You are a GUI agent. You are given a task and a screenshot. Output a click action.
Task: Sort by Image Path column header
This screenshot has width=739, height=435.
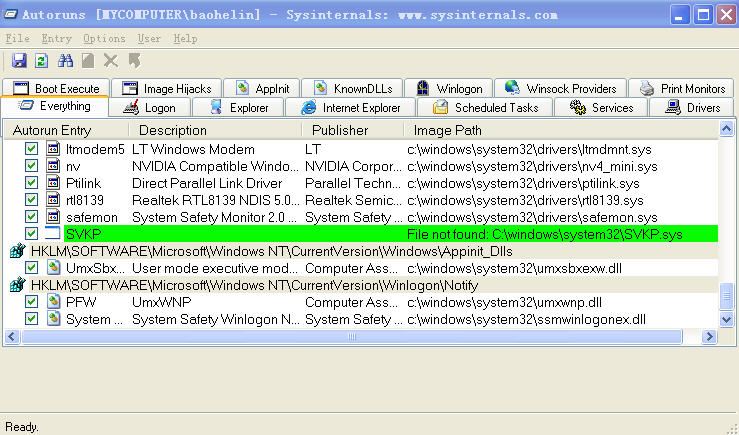tap(561, 130)
